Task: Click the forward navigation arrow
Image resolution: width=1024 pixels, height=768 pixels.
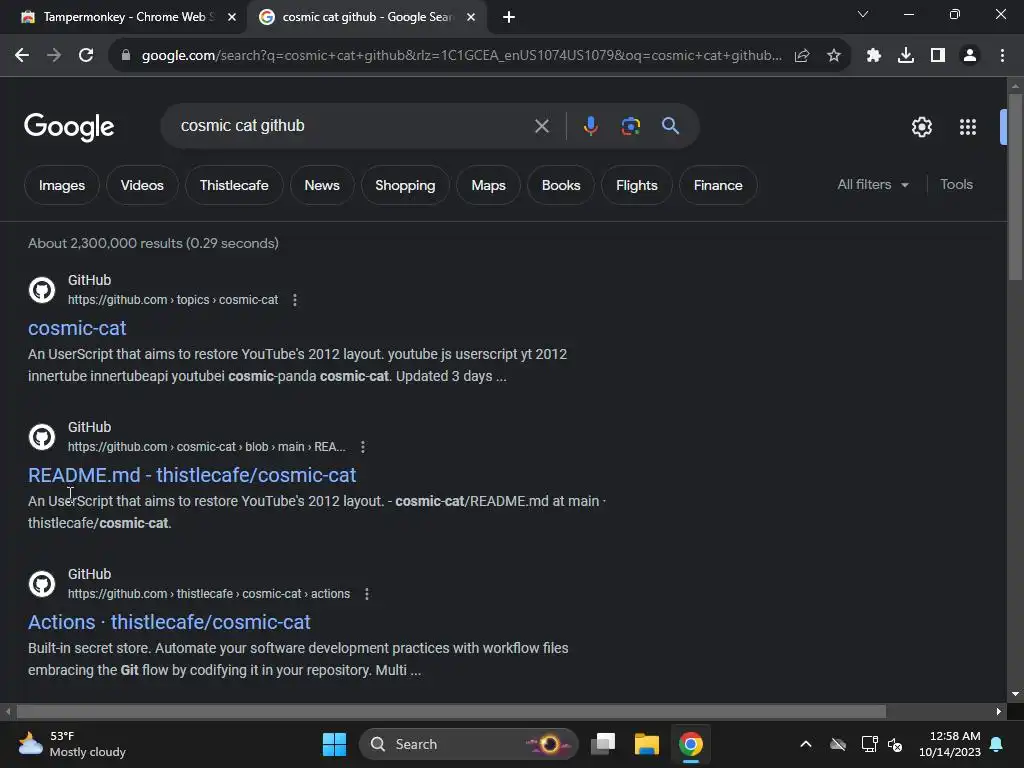Action: pyautogui.click(x=54, y=56)
